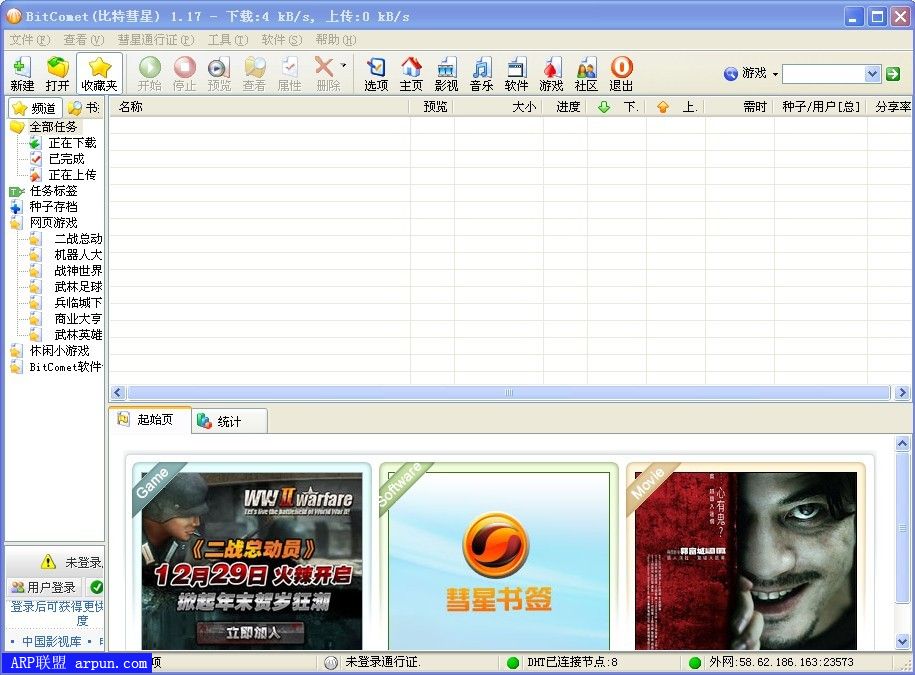Click the 软件 (Software) toolbar icon

[516, 74]
